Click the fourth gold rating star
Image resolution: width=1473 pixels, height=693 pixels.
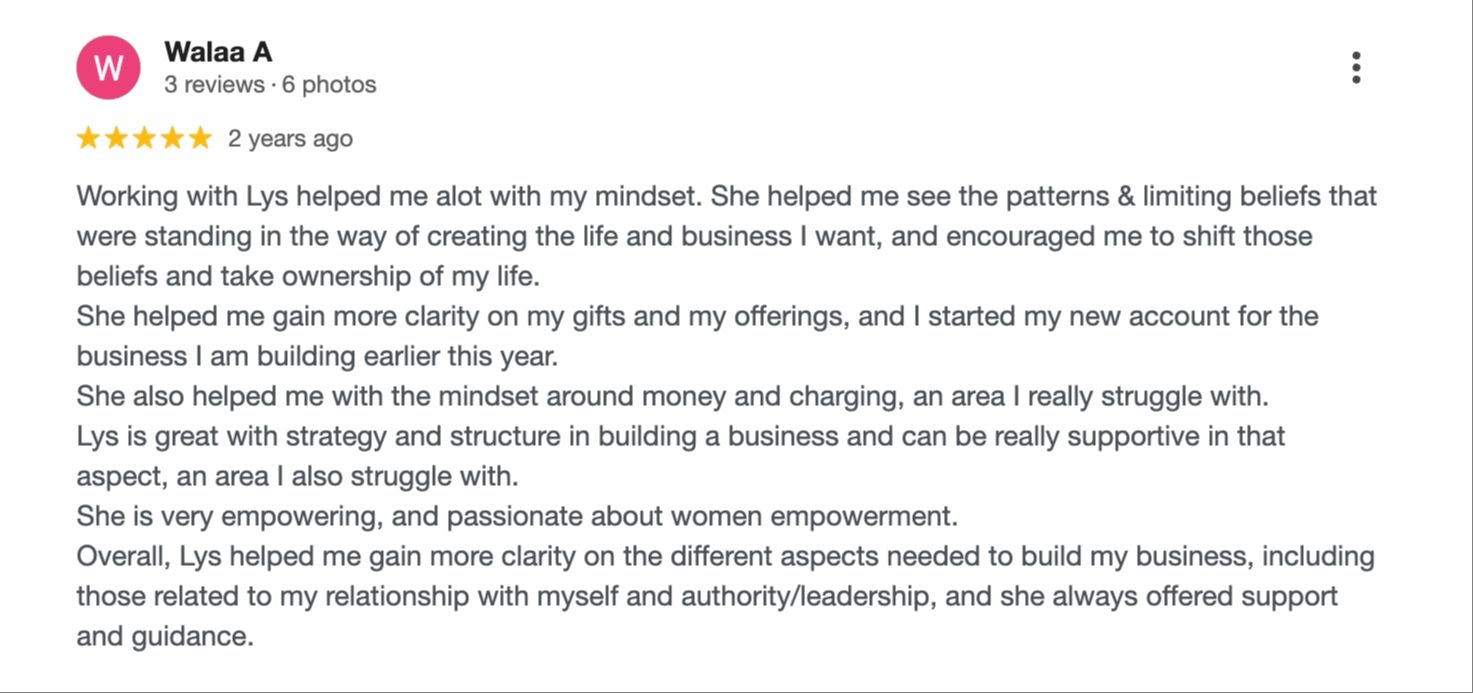pyautogui.click(x=173, y=139)
